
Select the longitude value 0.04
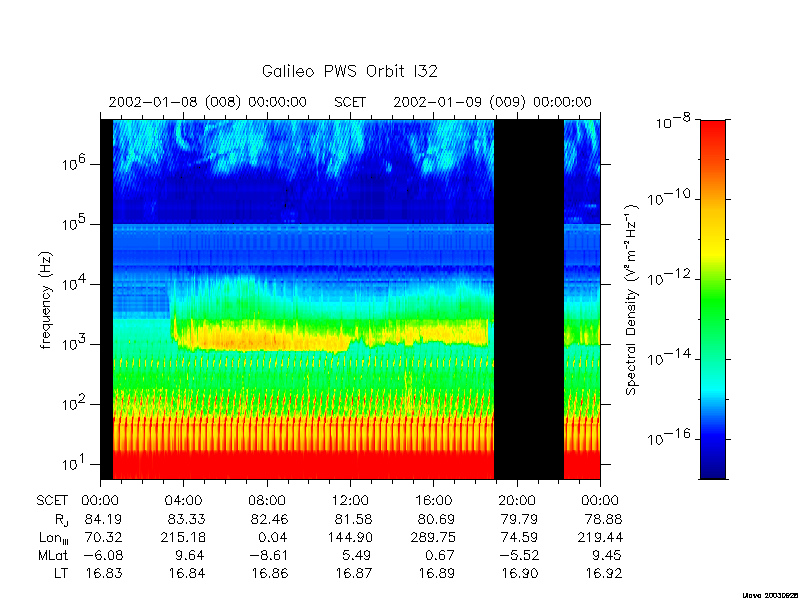[273, 537]
